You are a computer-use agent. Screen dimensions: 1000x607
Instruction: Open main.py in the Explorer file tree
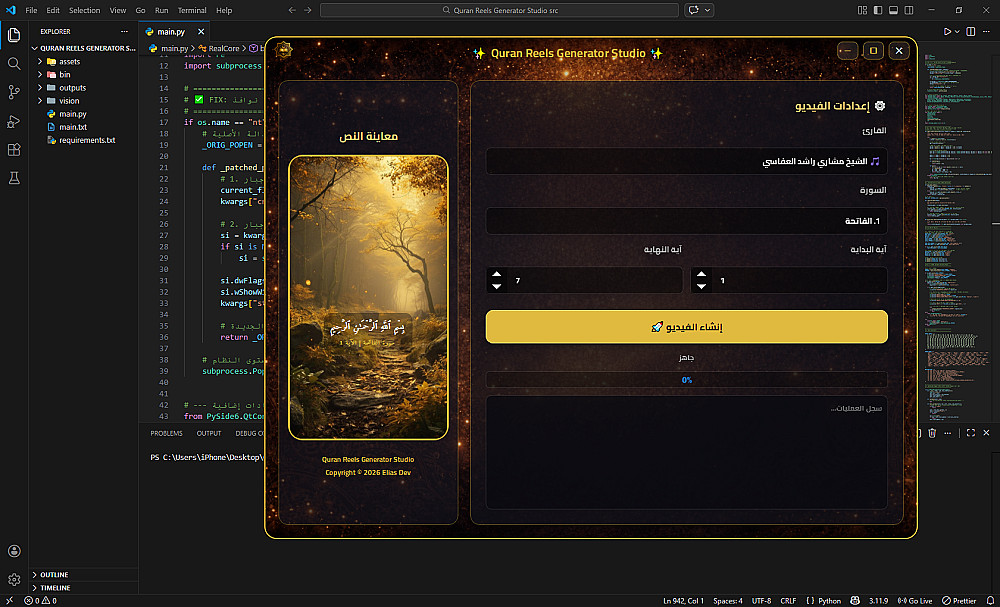(x=73, y=113)
